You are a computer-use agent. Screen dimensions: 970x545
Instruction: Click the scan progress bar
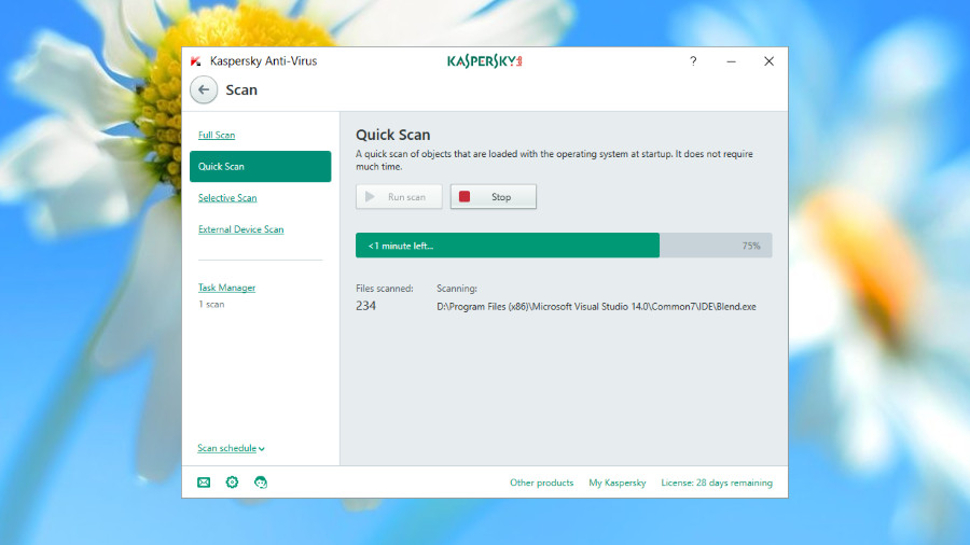[x=564, y=246]
